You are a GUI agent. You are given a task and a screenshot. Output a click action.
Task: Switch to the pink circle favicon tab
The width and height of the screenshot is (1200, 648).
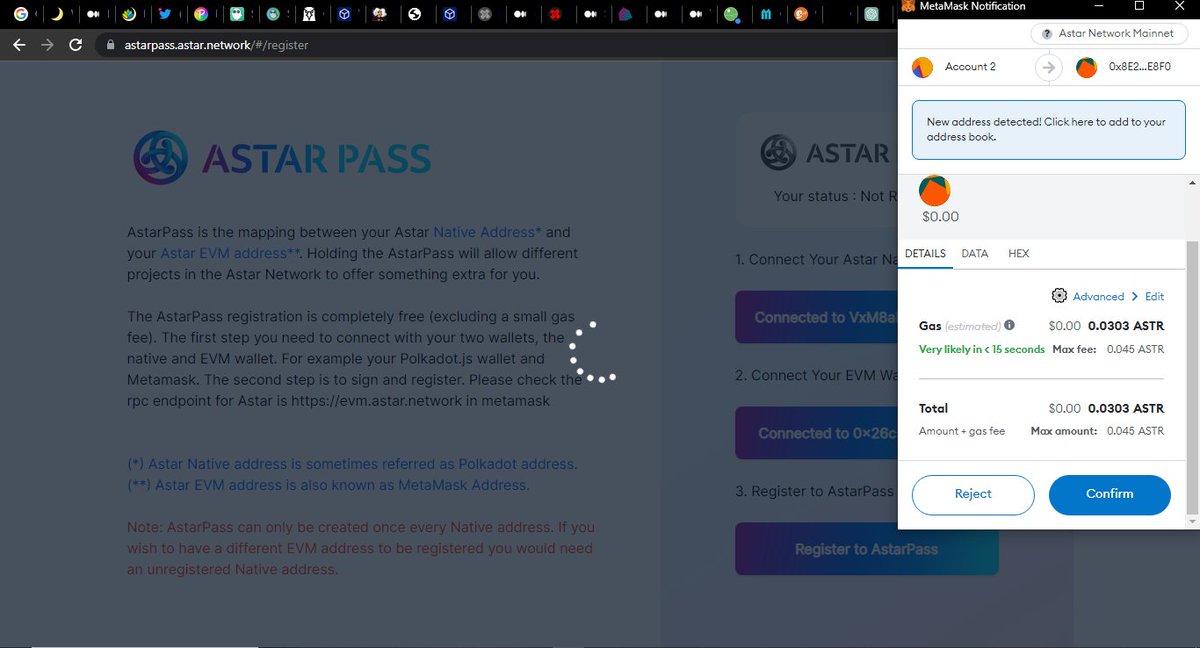201,15
